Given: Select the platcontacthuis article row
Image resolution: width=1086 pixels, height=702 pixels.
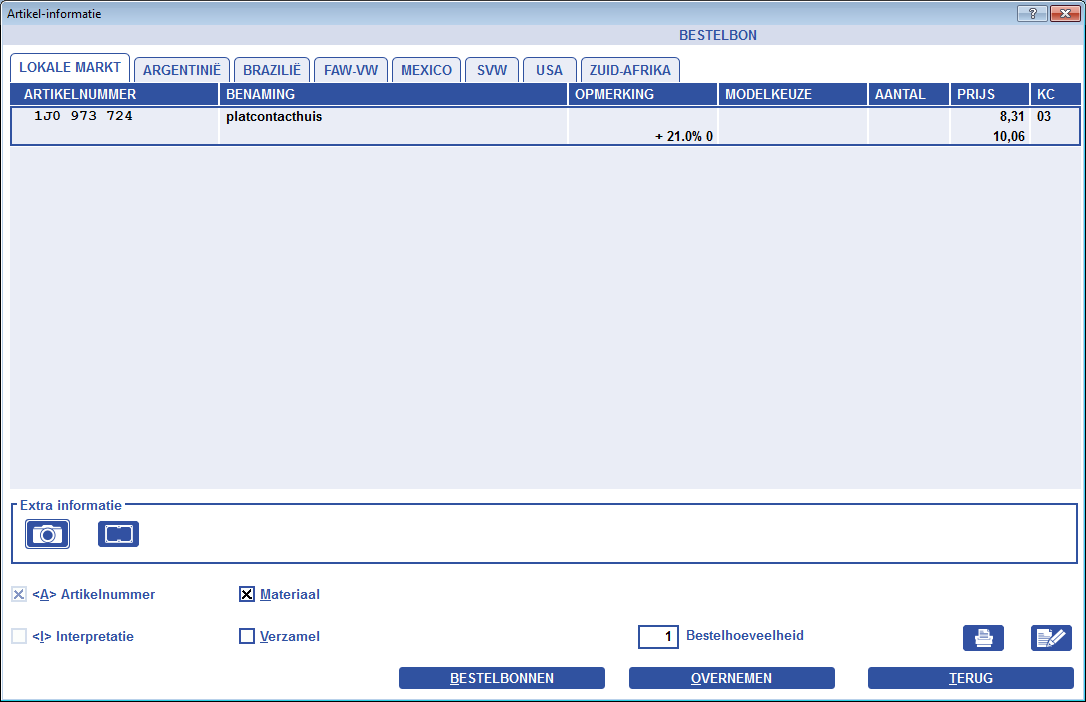Looking at the screenshot, I should (390, 126).
